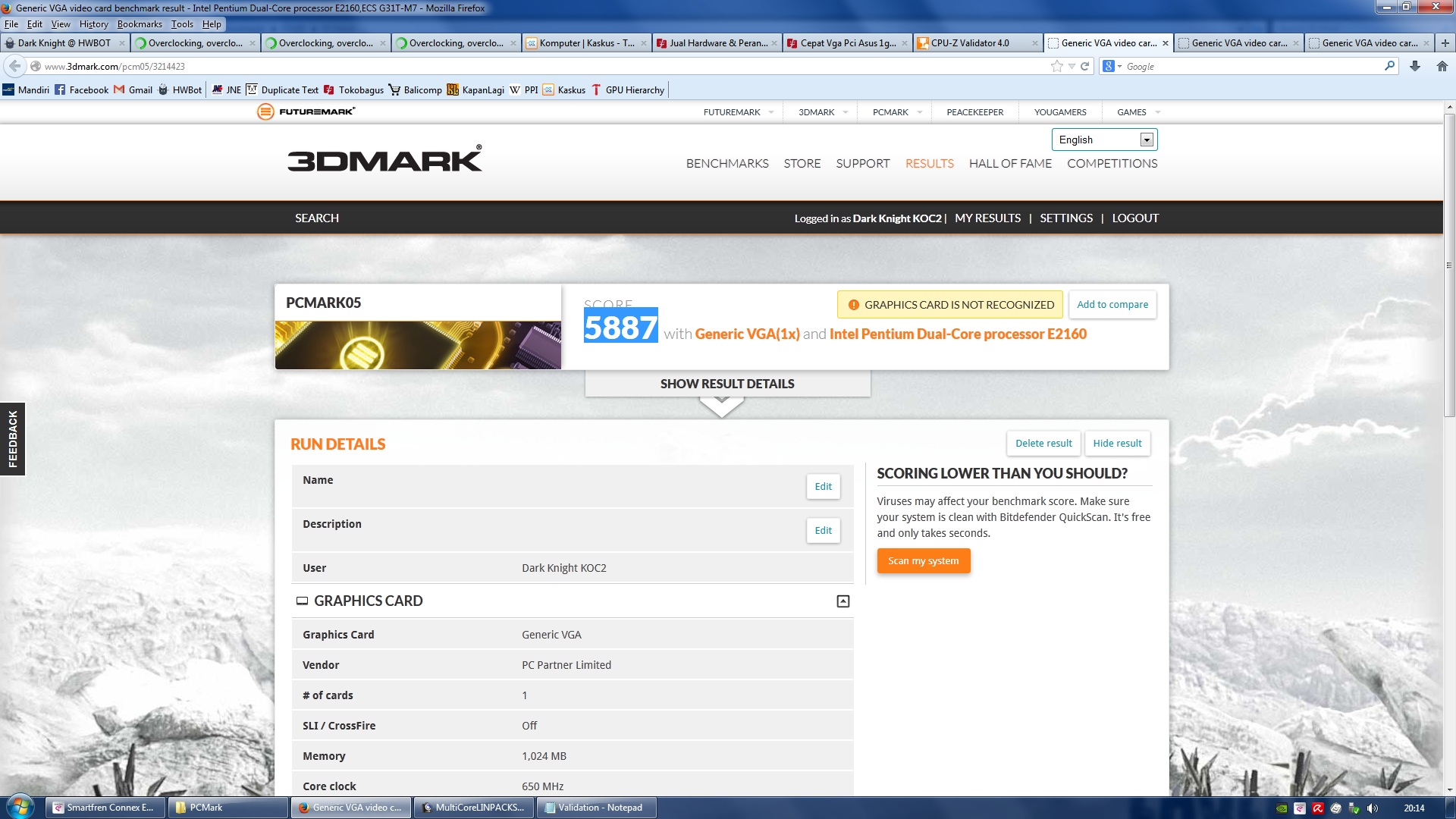Open a new tab with plus button
The image size is (1456, 819).
(x=1445, y=42)
